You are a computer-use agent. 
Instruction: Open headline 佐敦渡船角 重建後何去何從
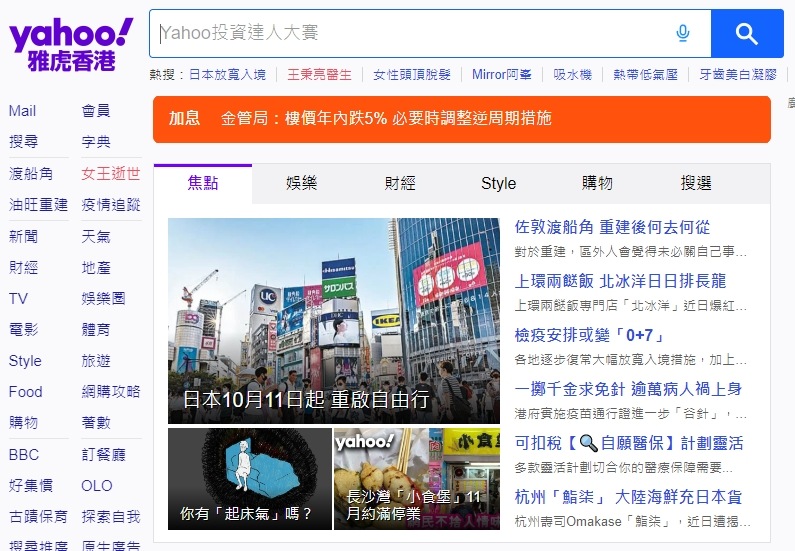[x=612, y=227]
